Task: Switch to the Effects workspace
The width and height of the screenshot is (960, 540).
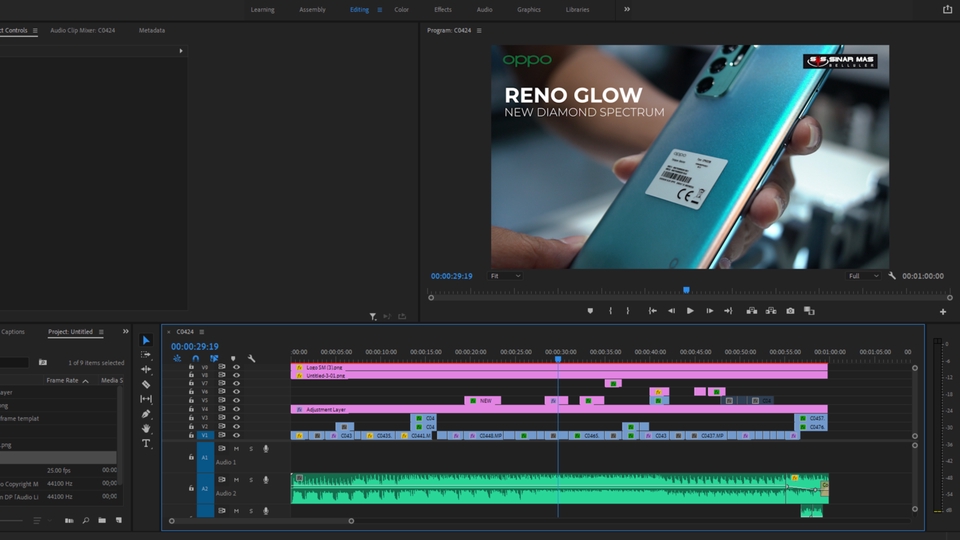Action: [443, 10]
